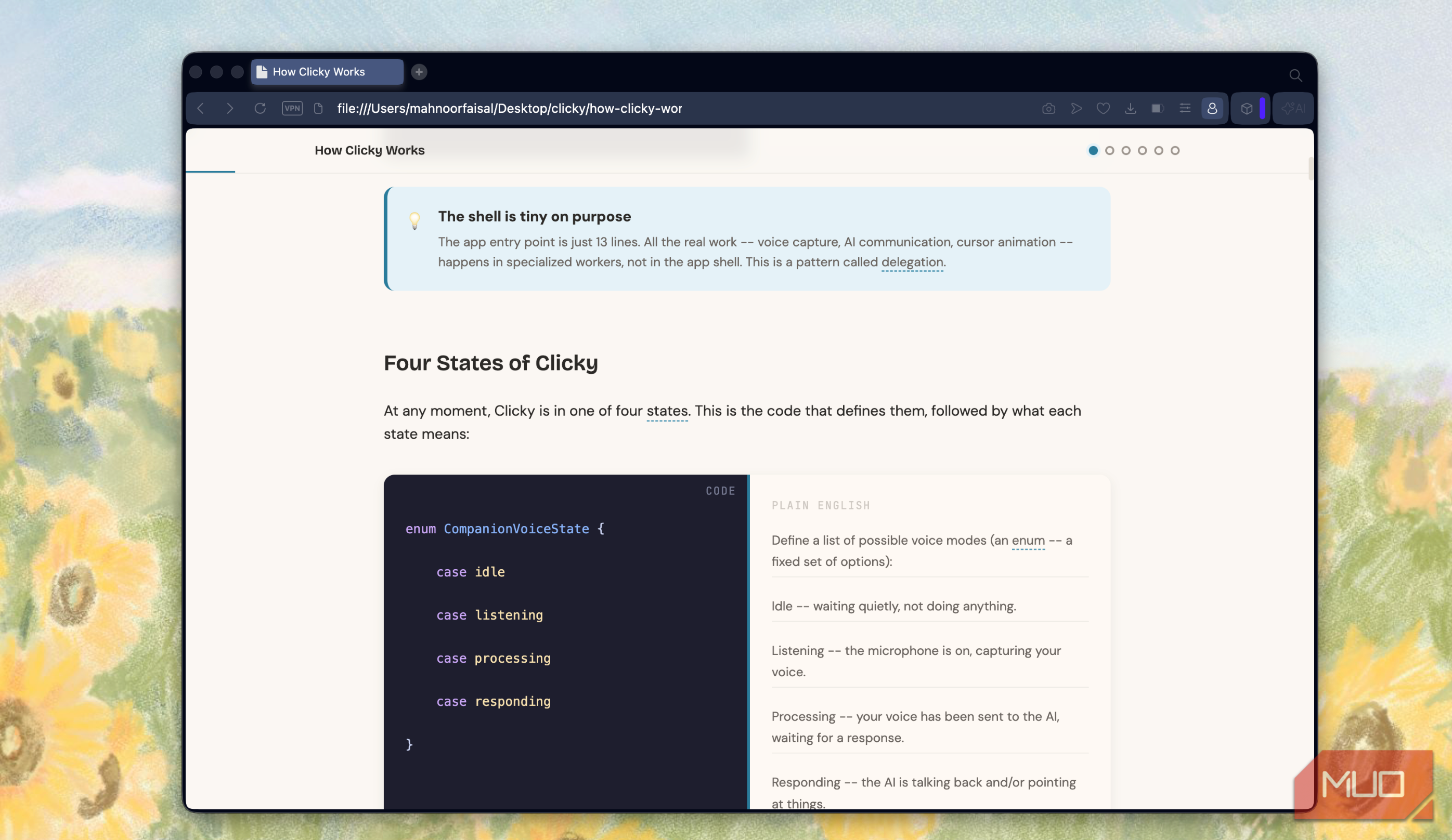
Task: Click explanation 'Processing -- your voice has been sent'
Action: click(x=916, y=727)
